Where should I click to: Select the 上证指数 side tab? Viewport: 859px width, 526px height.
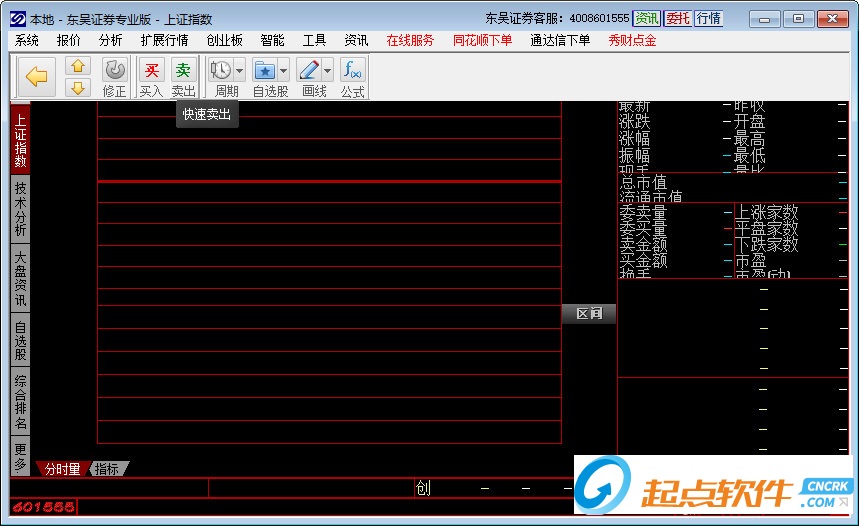(x=20, y=140)
